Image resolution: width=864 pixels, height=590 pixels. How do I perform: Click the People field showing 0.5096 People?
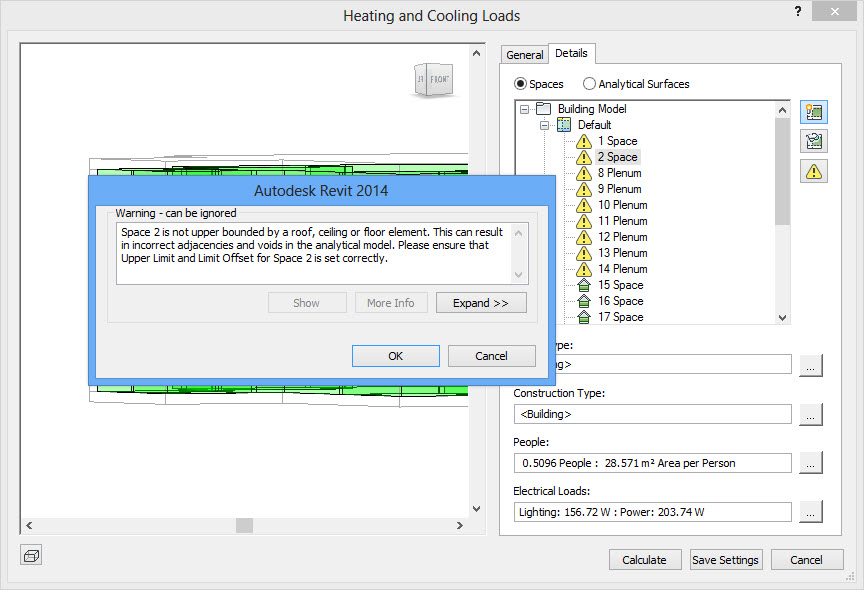(x=652, y=463)
